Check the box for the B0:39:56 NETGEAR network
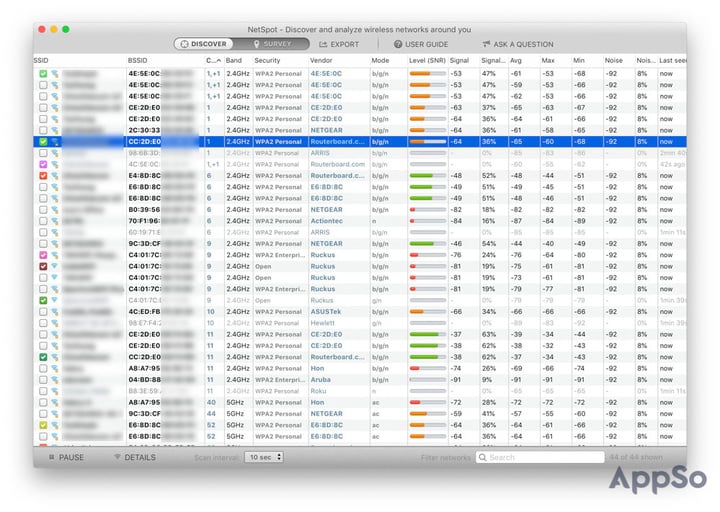This screenshot has height=512, width=720. pos(43,210)
